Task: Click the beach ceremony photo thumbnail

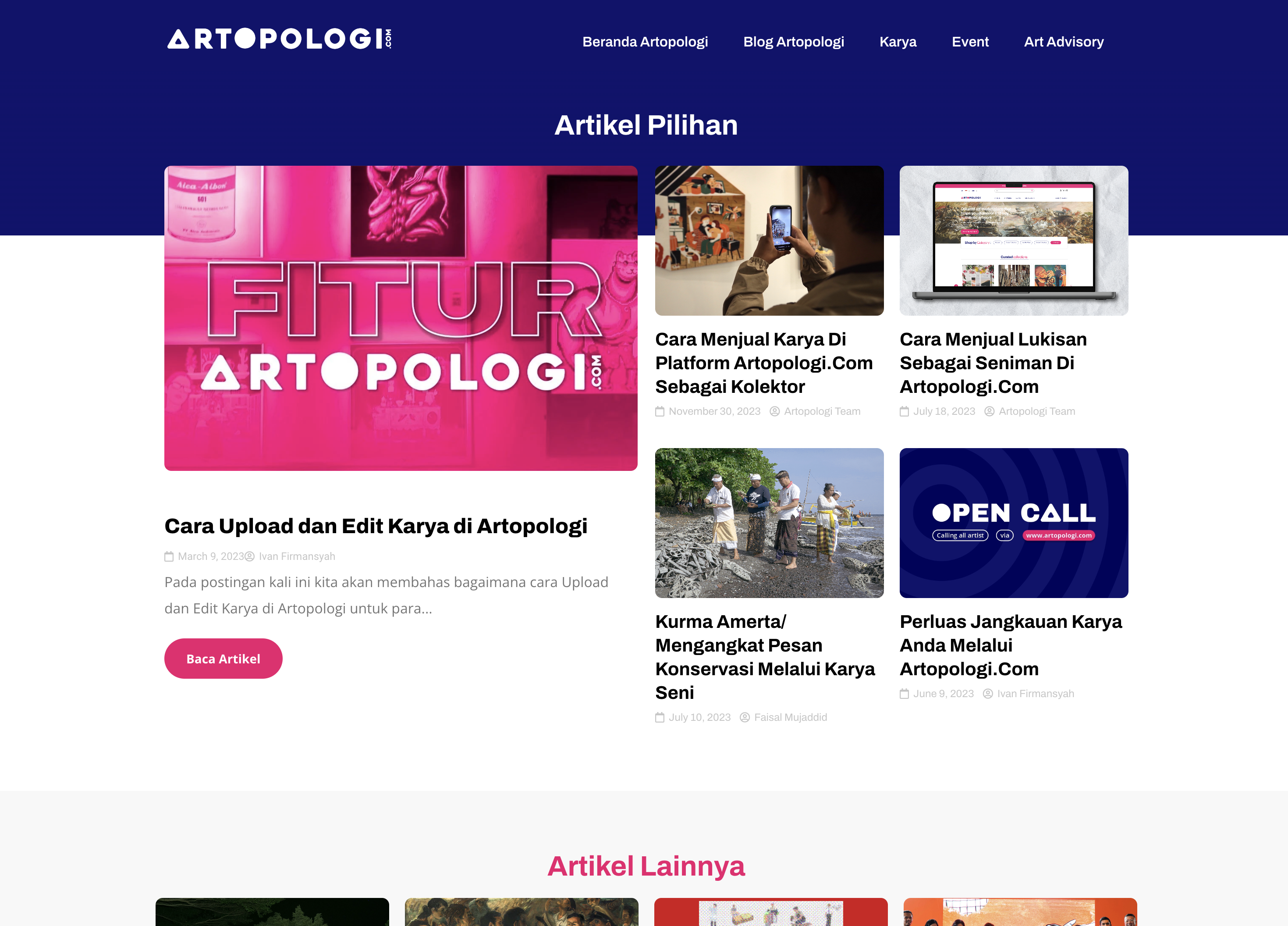Action: [770, 523]
